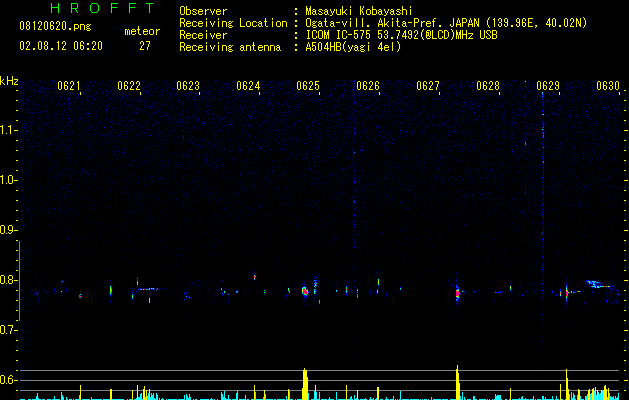
Task: Click the tall yellow power bar below 0625
Action: click(x=305, y=384)
